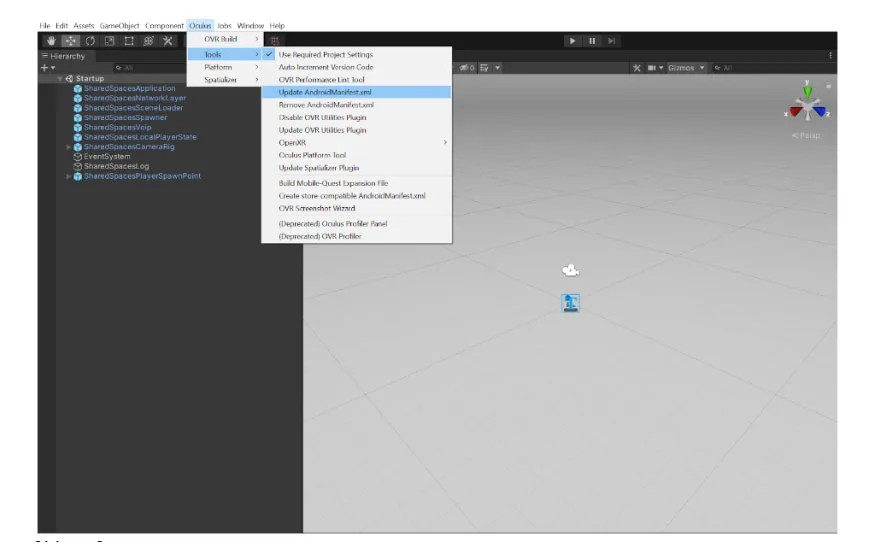
Task: Select SharedSpacesVoip in Hierarchy
Action: [117, 127]
